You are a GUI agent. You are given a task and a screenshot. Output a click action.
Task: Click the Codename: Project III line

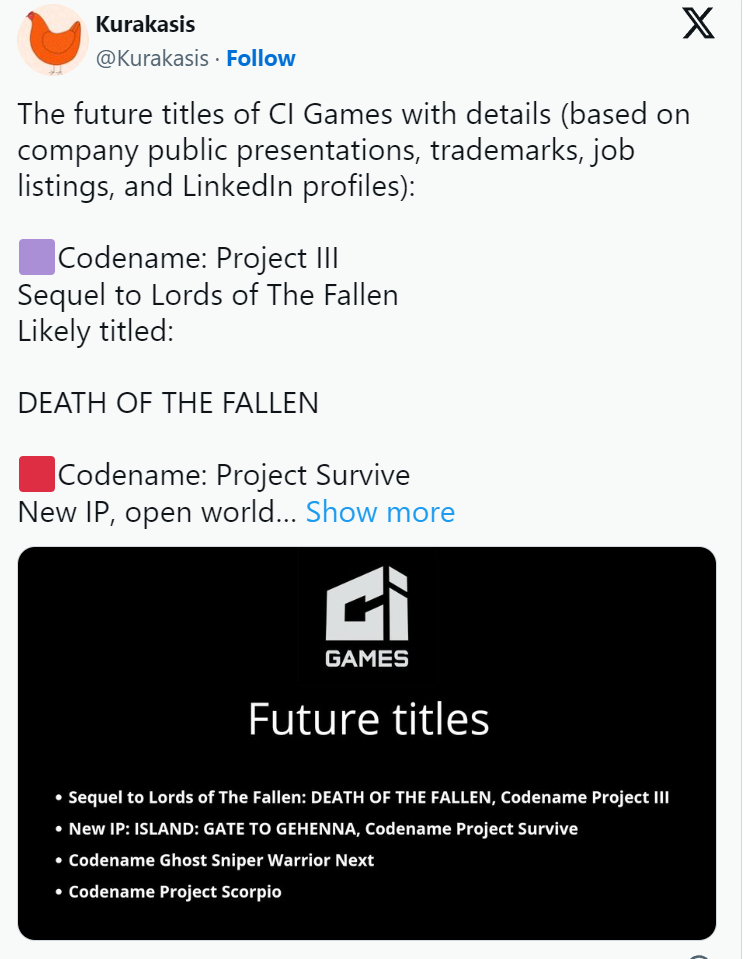(198, 257)
